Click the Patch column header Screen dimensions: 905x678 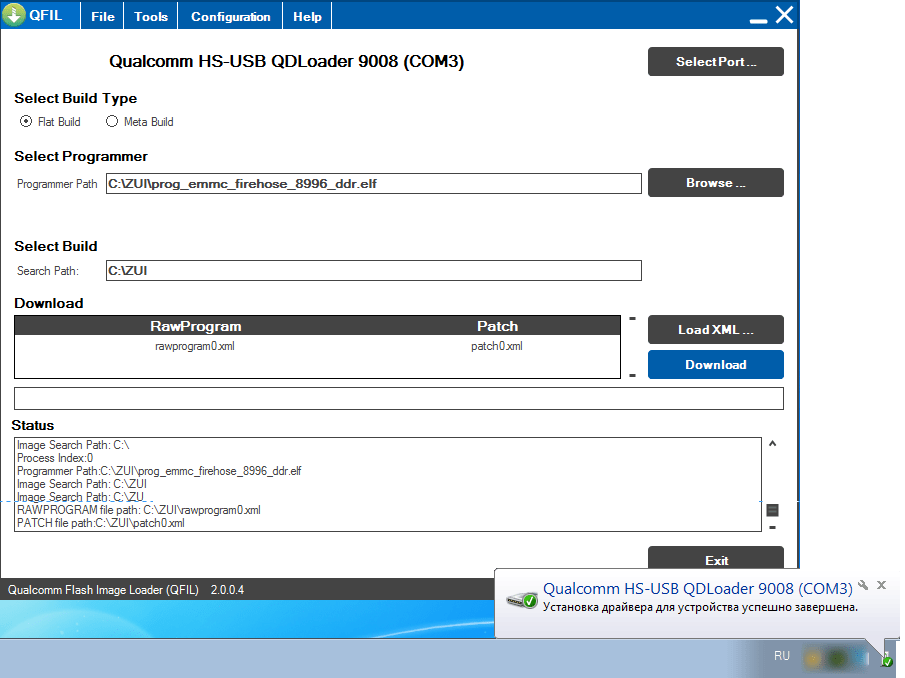(x=498, y=326)
